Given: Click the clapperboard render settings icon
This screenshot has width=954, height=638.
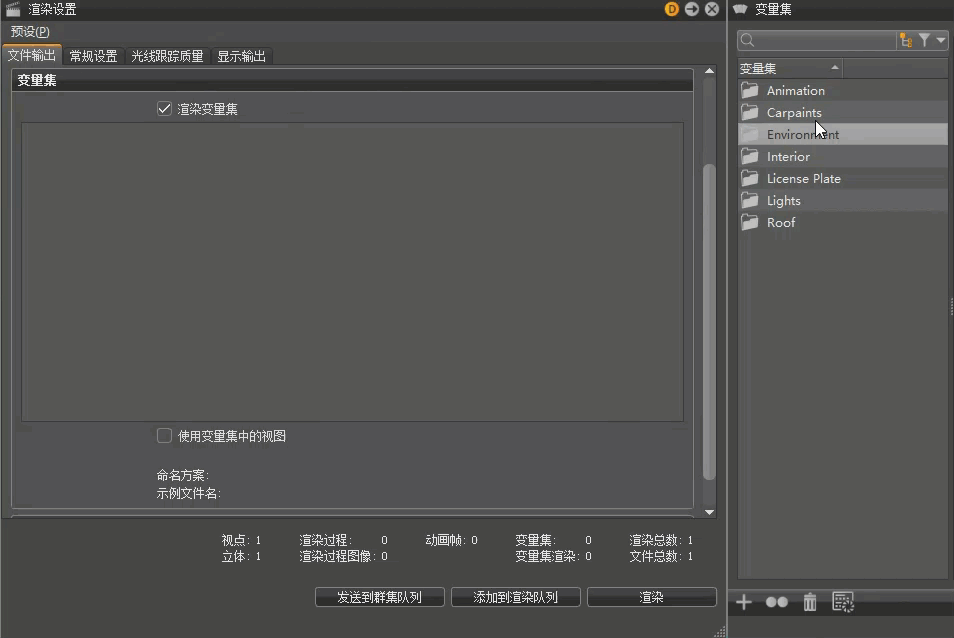Looking at the screenshot, I should [13, 9].
